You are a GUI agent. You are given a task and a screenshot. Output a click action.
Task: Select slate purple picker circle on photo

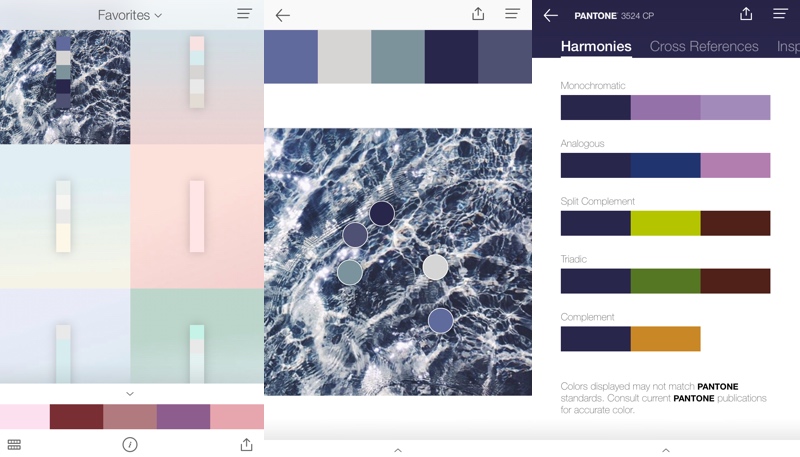[x=355, y=235]
